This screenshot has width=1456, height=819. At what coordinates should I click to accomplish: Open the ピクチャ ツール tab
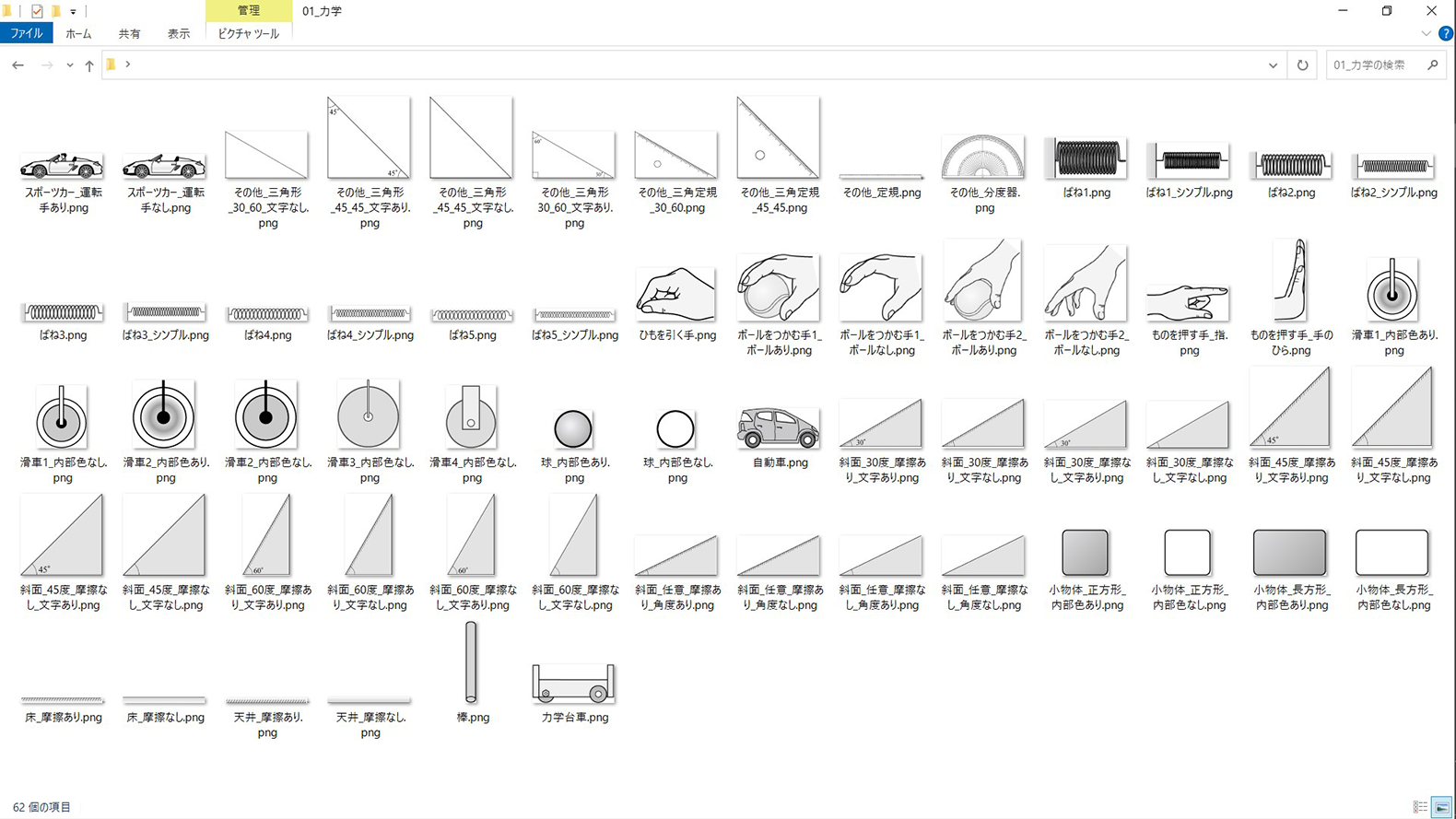point(248,33)
